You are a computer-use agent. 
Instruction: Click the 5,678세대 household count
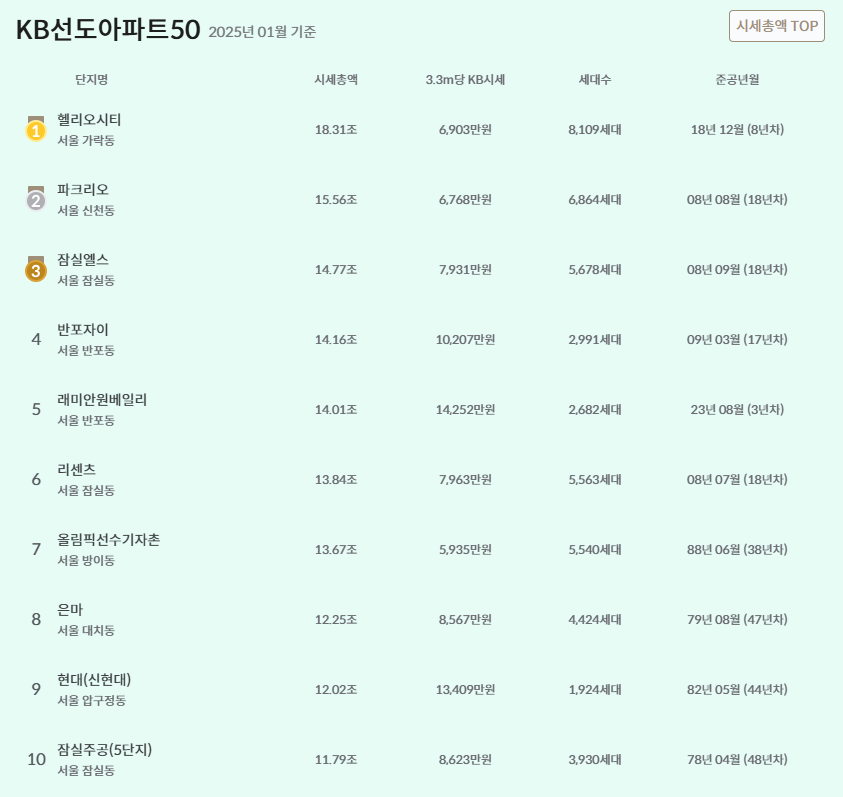click(x=595, y=269)
